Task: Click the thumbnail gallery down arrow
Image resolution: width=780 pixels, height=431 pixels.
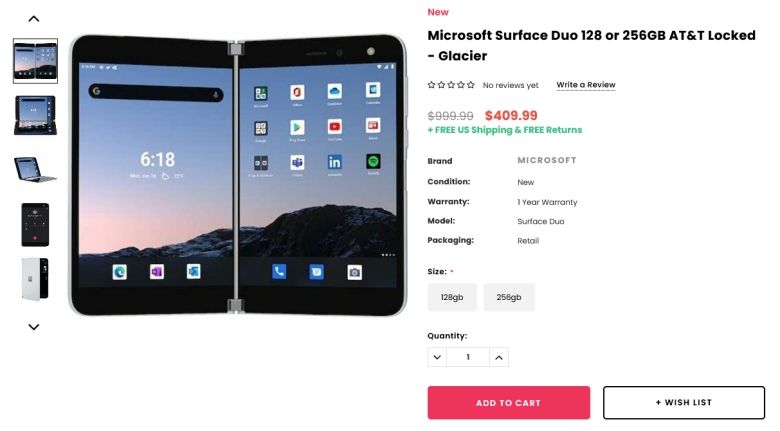Action: pyautogui.click(x=34, y=327)
